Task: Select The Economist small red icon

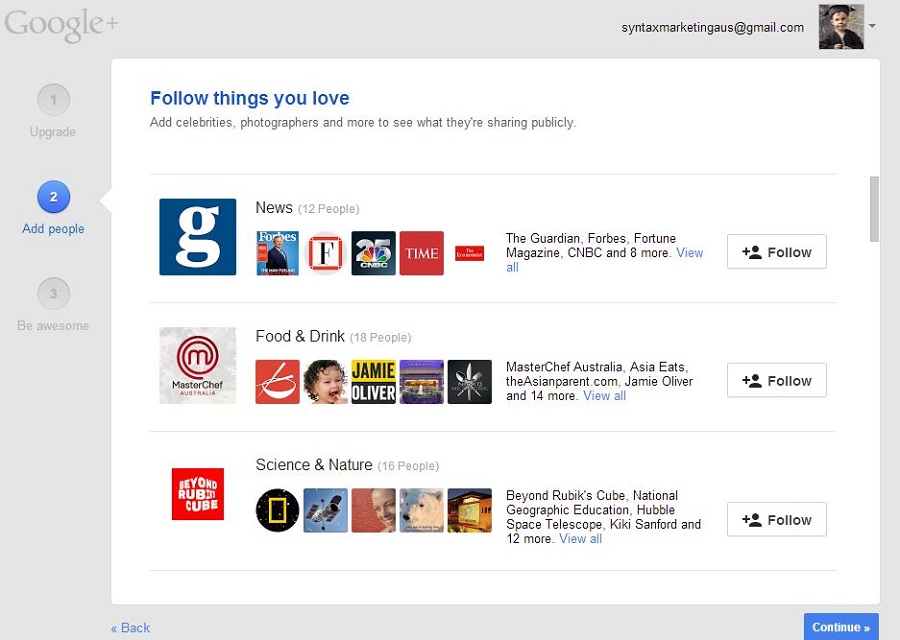Action: pyautogui.click(x=470, y=253)
